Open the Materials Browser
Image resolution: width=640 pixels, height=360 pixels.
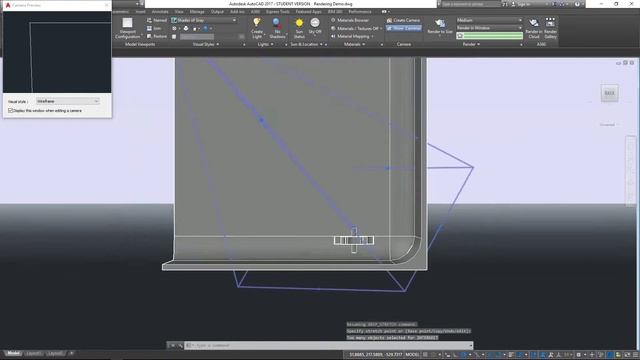tap(349, 20)
